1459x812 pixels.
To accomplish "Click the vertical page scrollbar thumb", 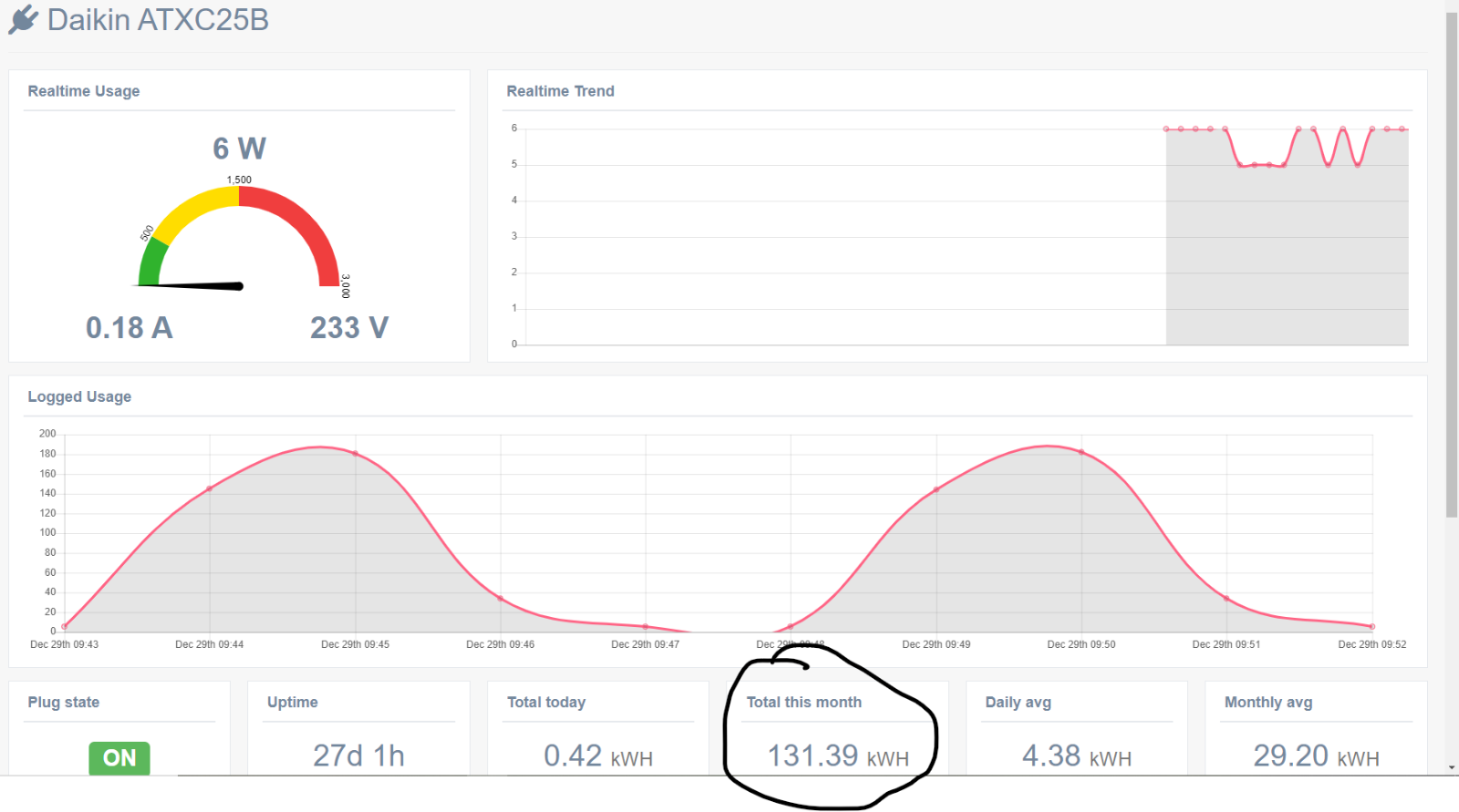I will click(x=1452, y=264).
